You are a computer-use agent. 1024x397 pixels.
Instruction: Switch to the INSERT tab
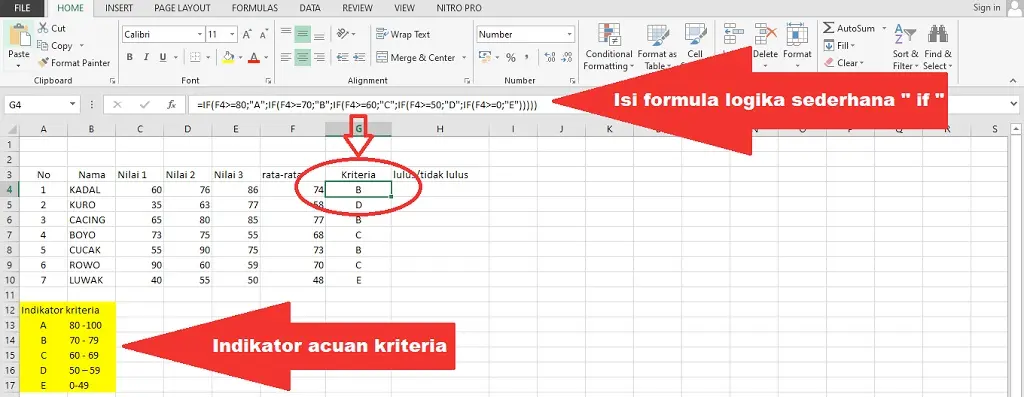118,8
